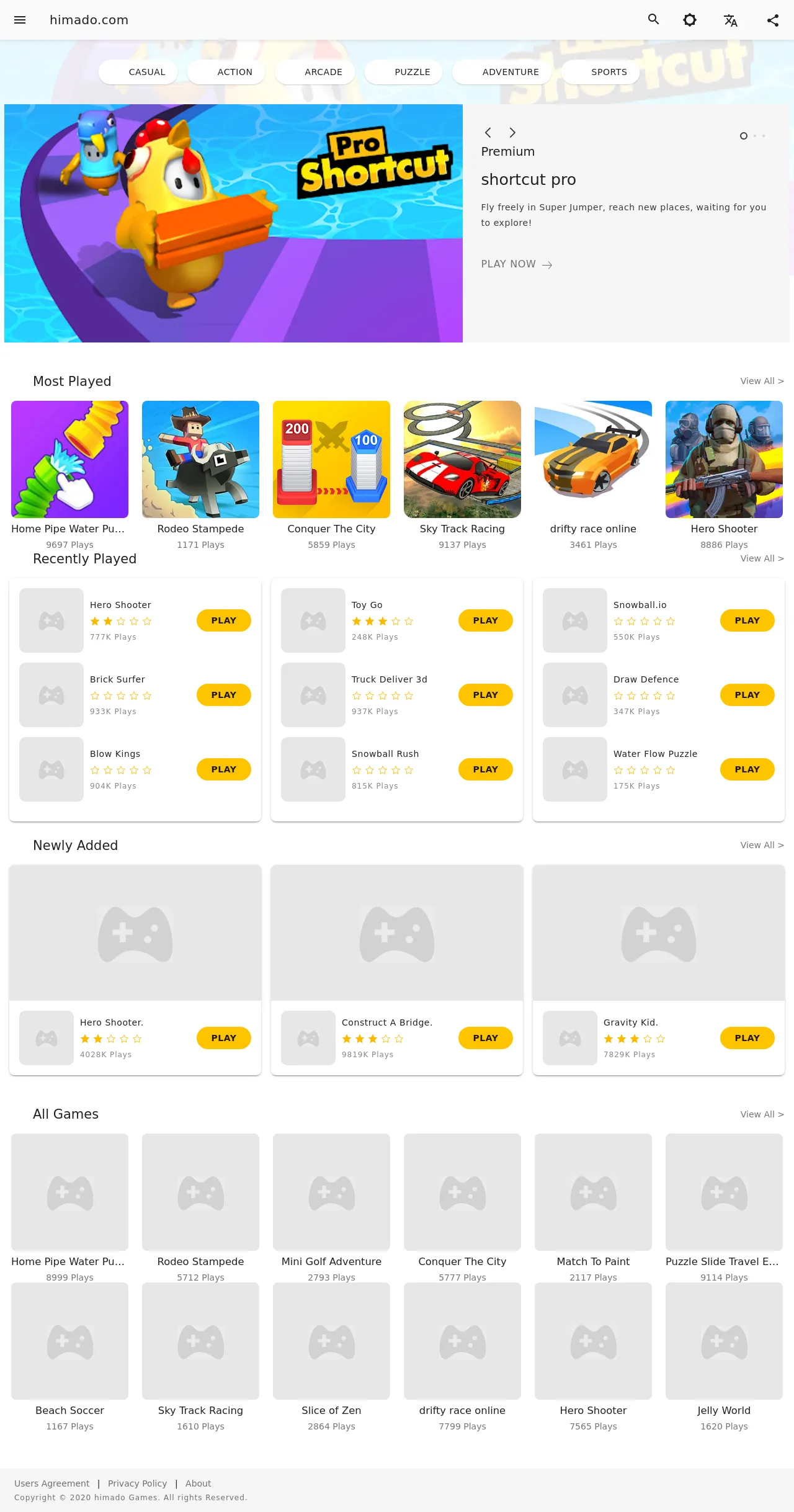Viewport: 794px width, 1512px height.
Task: Expand View All for Newly Added
Action: click(x=762, y=845)
